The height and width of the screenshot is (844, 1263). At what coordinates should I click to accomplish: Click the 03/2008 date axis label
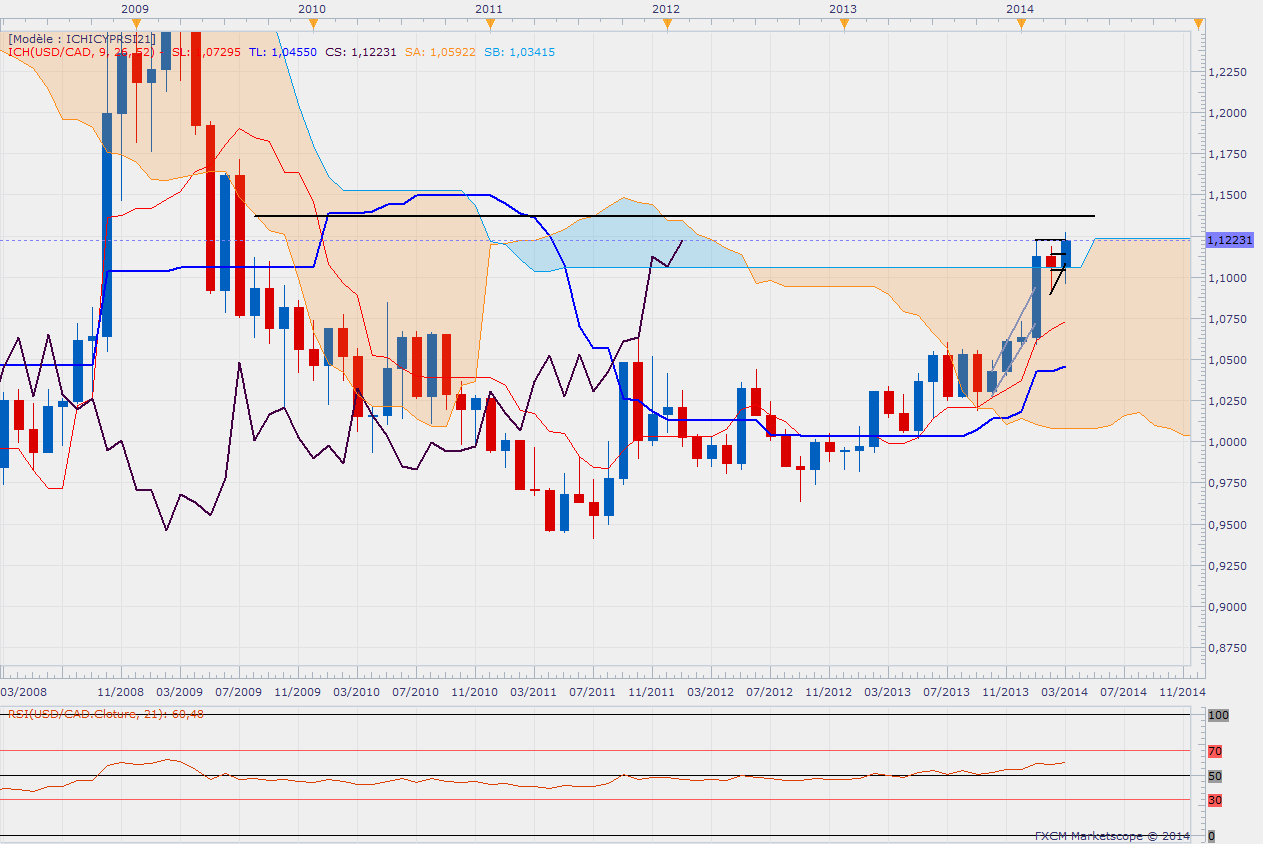click(x=23, y=692)
